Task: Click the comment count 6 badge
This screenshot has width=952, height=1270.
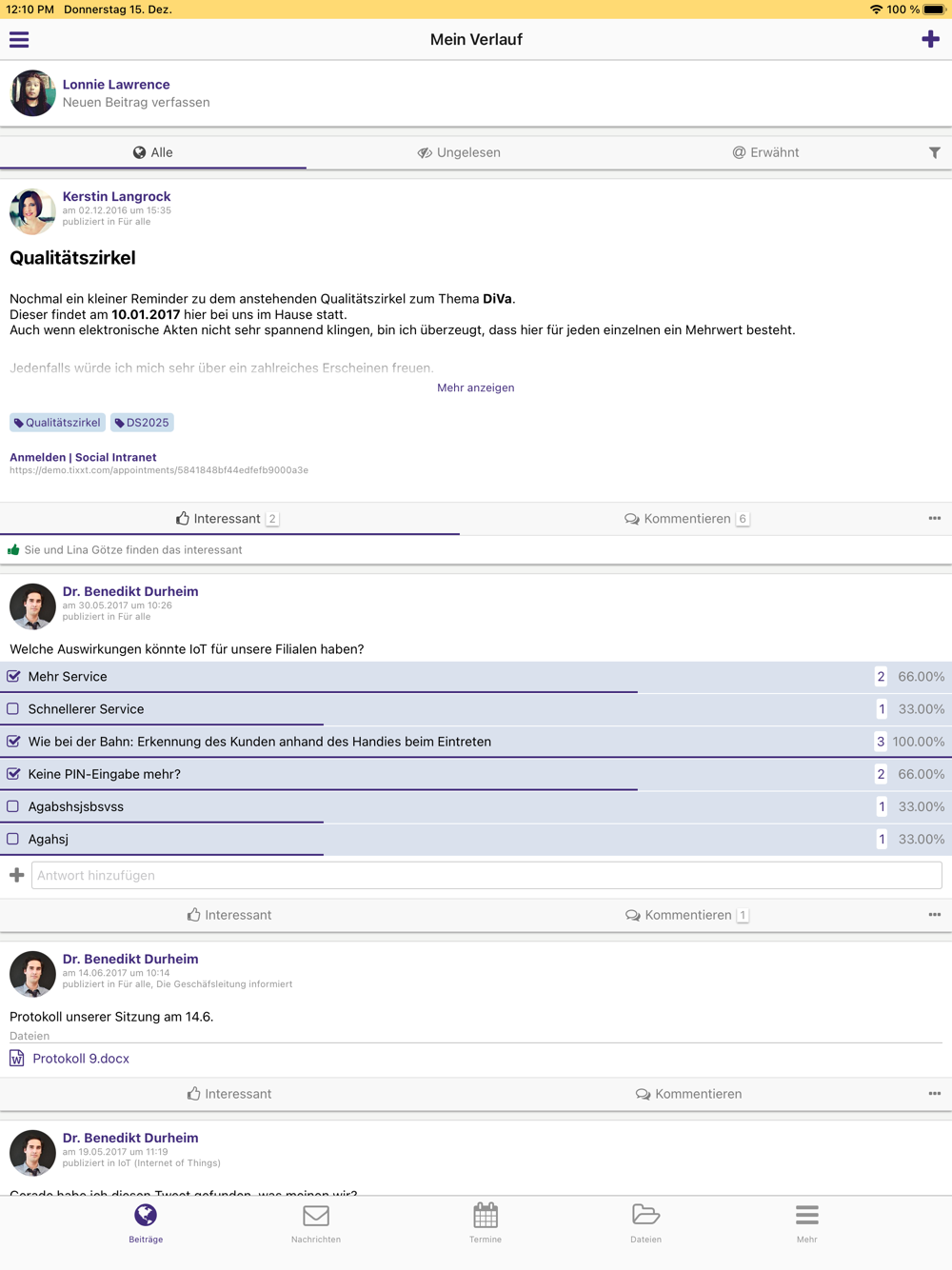Action: coord(743,519)
